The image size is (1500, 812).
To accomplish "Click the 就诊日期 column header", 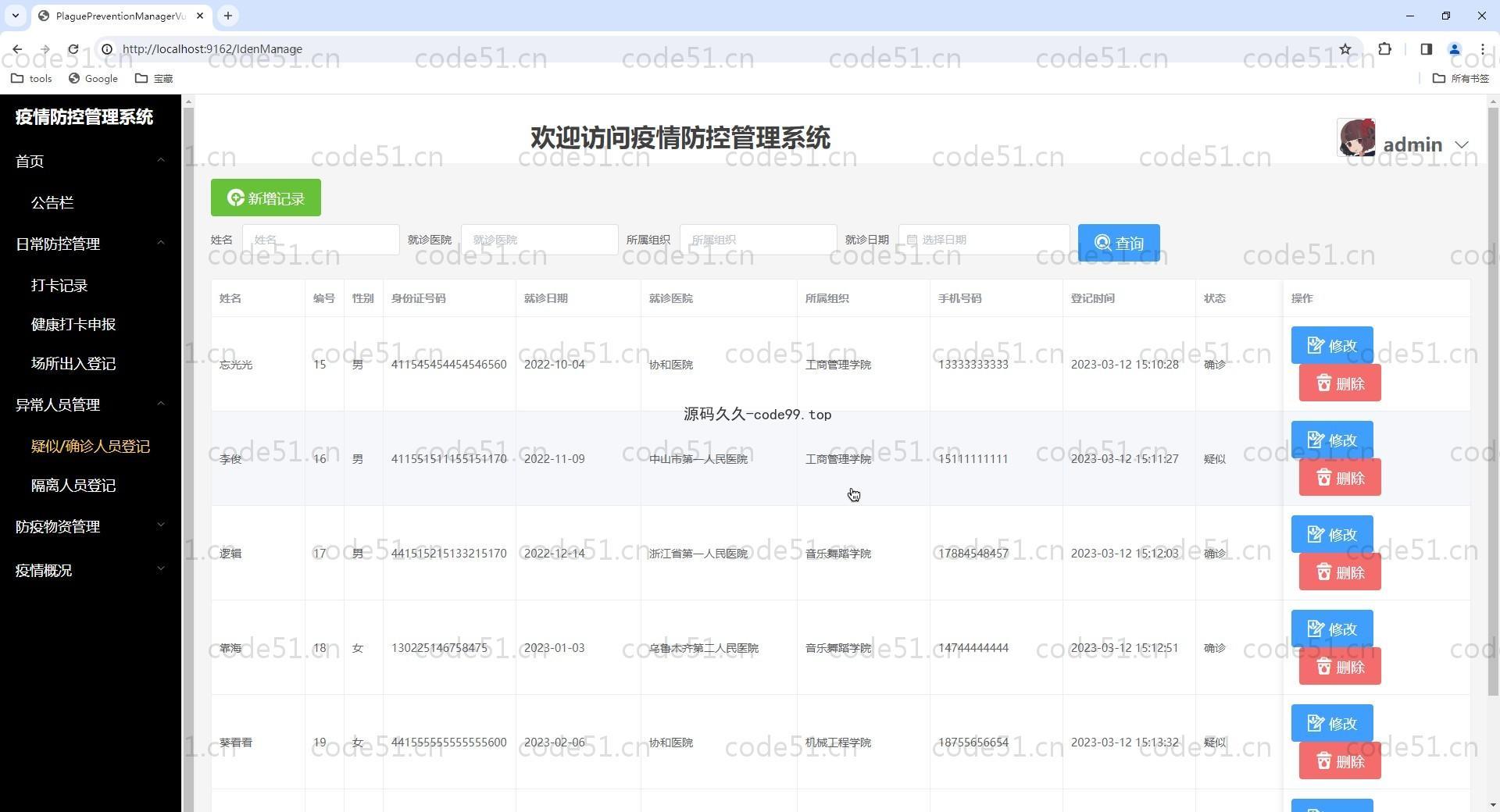I will [546, 298].
